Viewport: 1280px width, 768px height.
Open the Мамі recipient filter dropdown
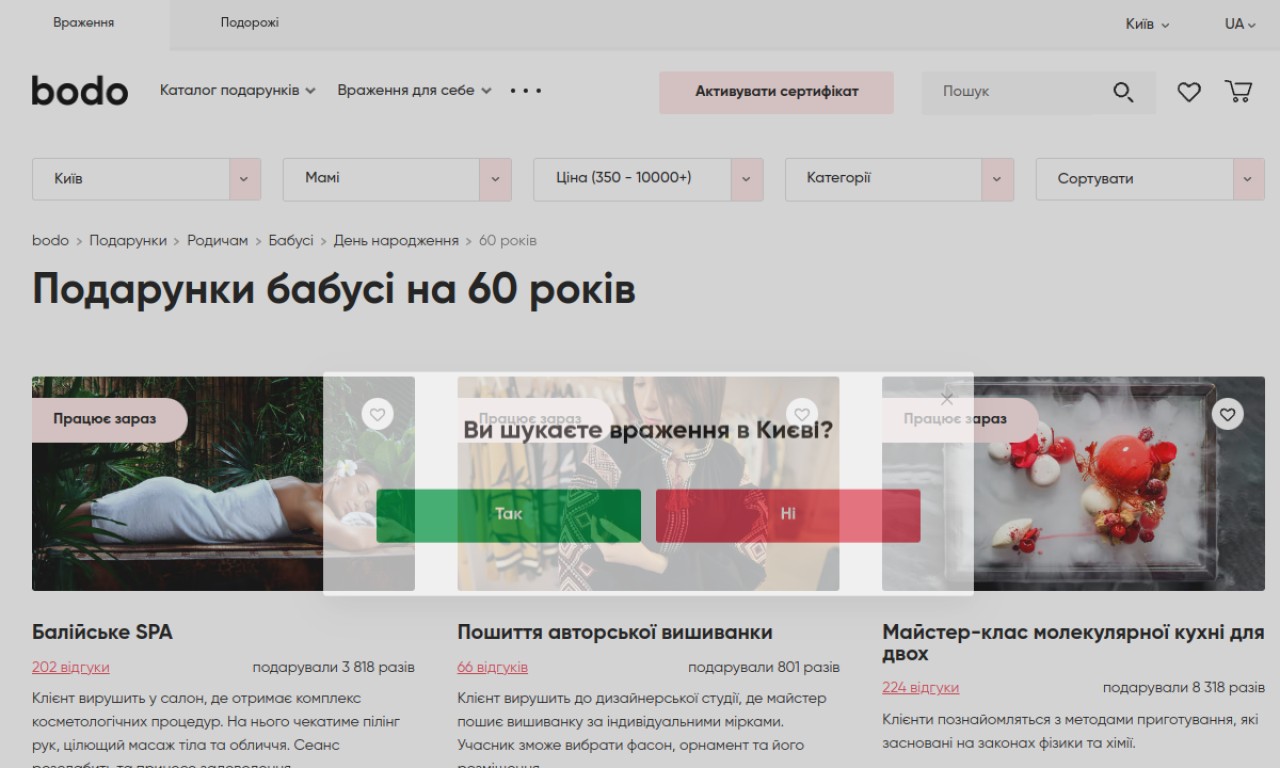tap(397, 179)
